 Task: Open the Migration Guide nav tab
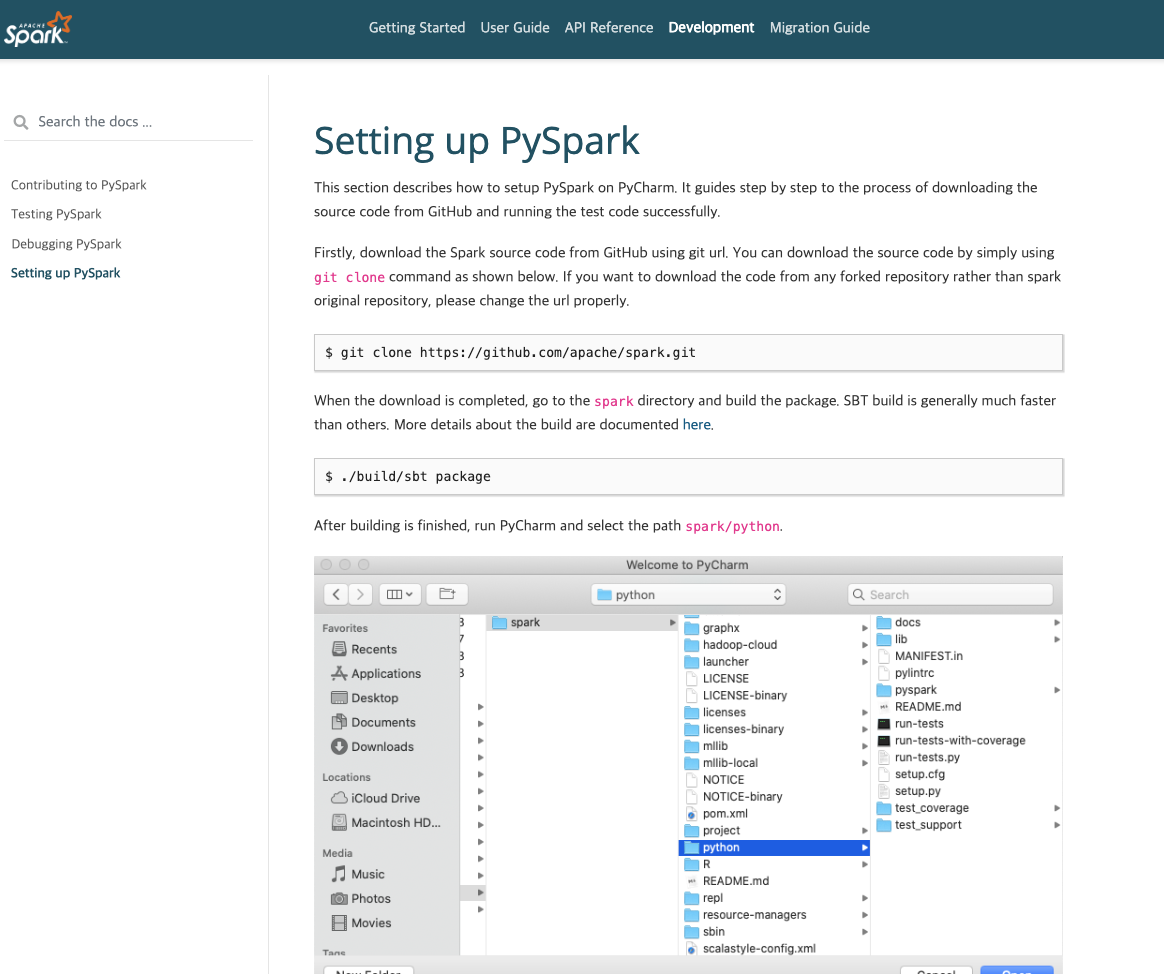(820, 27)
